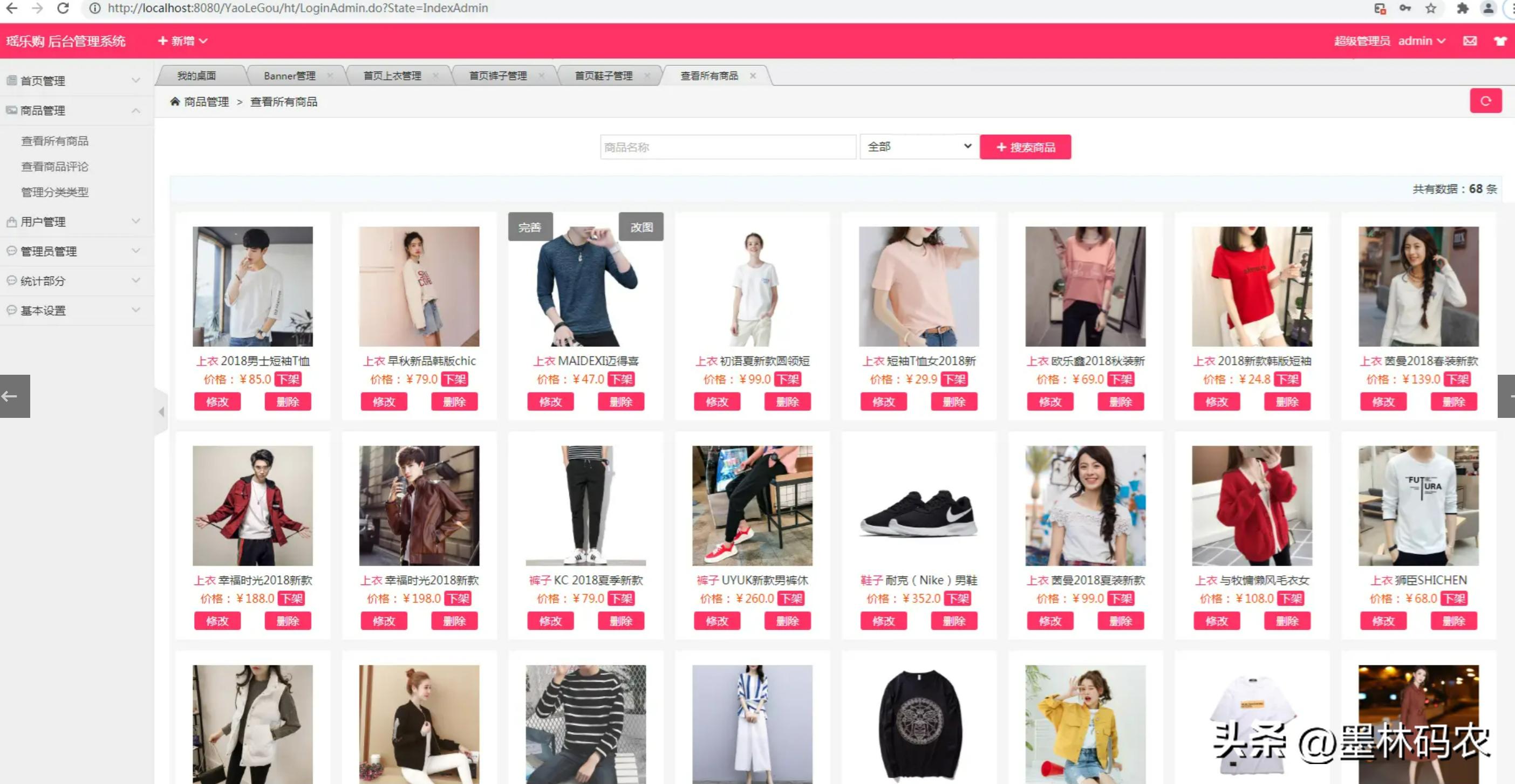
Task: Toggle 下架 on the ¥85.0 product
Action: click(x=288, y=380)
